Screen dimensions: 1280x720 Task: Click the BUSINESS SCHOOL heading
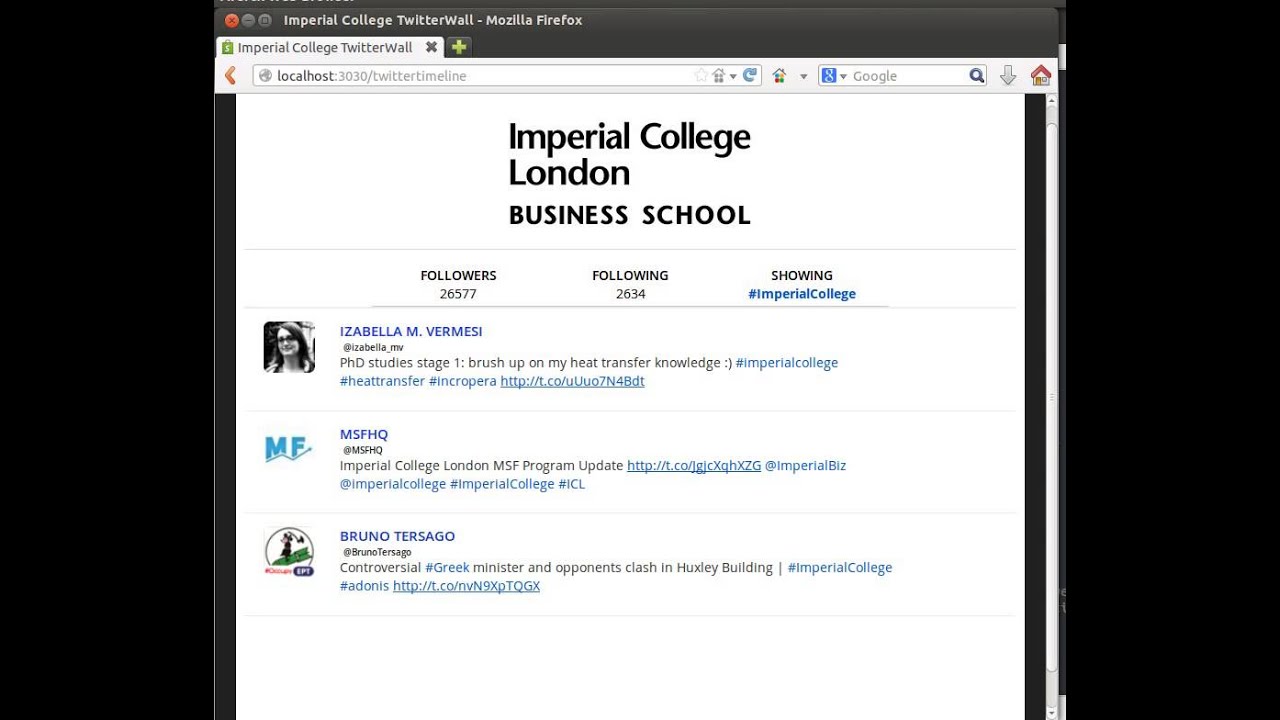coord(629,215)
